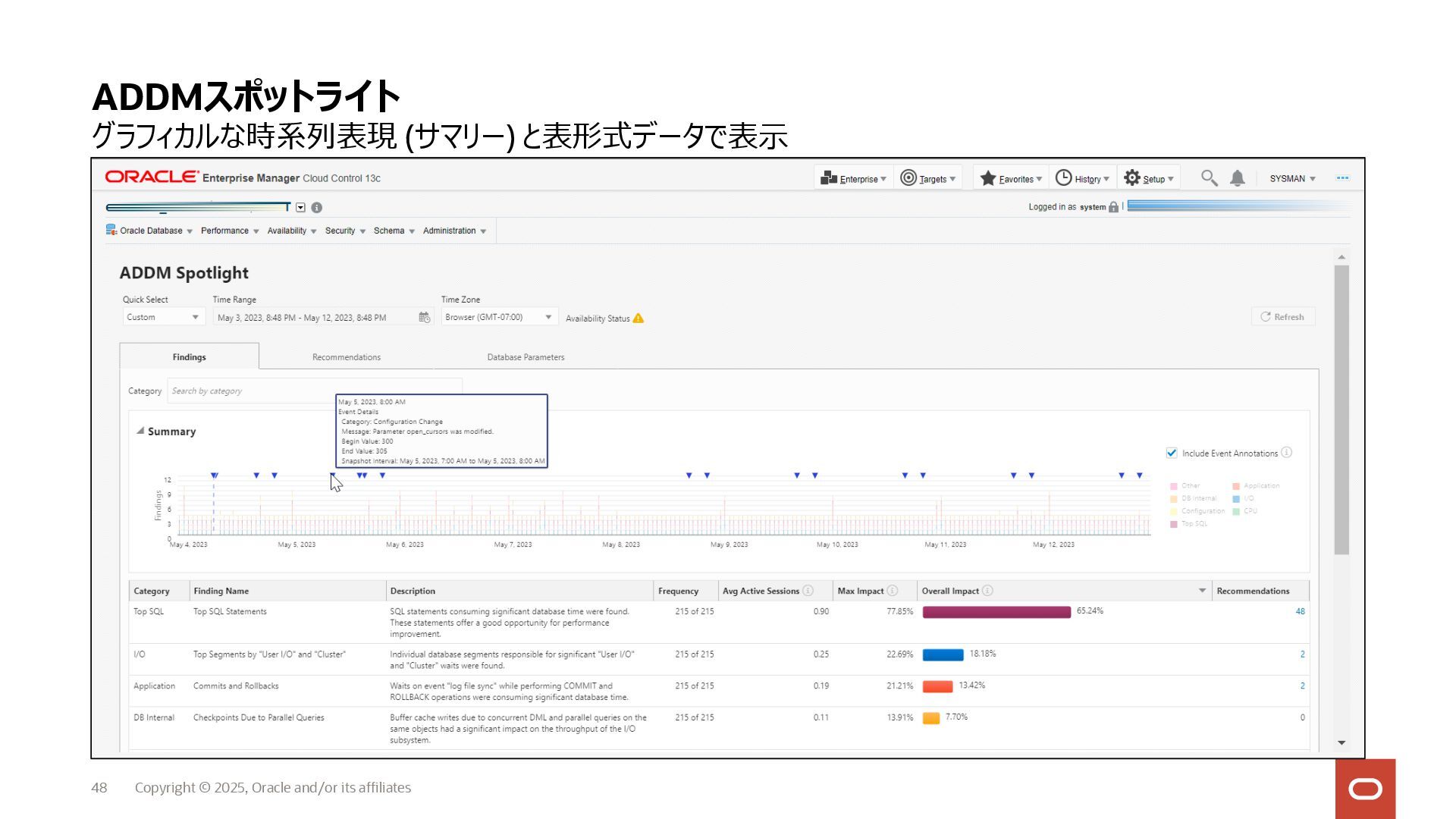Viewport: 1456px width, 819px height.
Task: Click the target info icon
Action: [317, 208]
